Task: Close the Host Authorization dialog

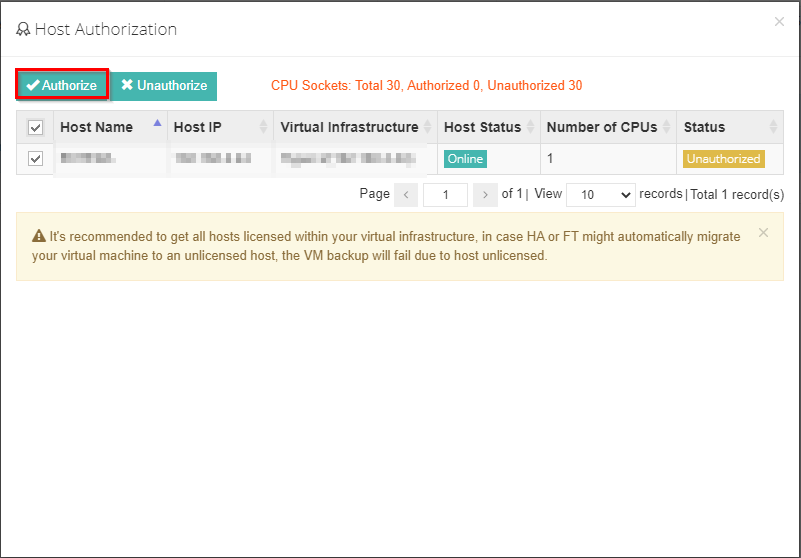Action: tap(779, 21)
